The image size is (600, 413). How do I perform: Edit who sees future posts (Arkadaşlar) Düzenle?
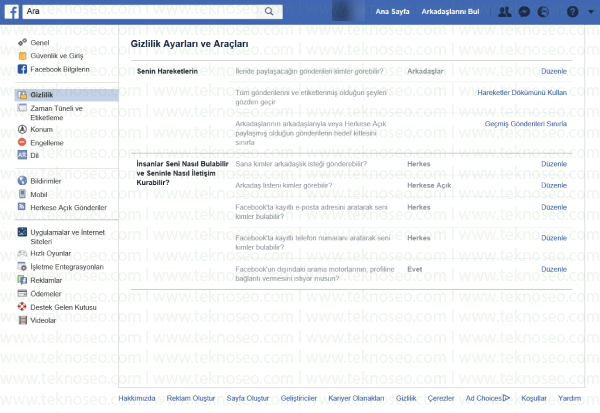(554, 71)
